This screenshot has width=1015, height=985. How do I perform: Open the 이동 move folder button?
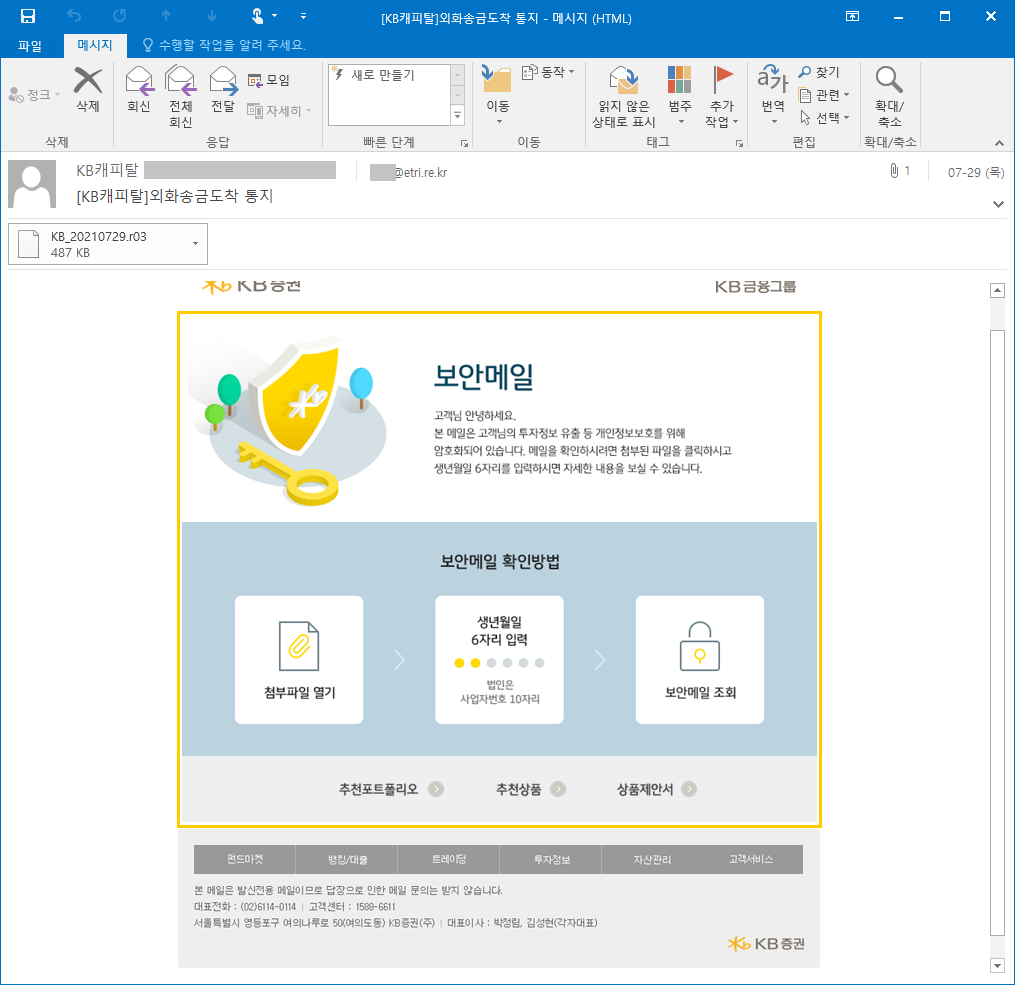click(x=498, y=95)
